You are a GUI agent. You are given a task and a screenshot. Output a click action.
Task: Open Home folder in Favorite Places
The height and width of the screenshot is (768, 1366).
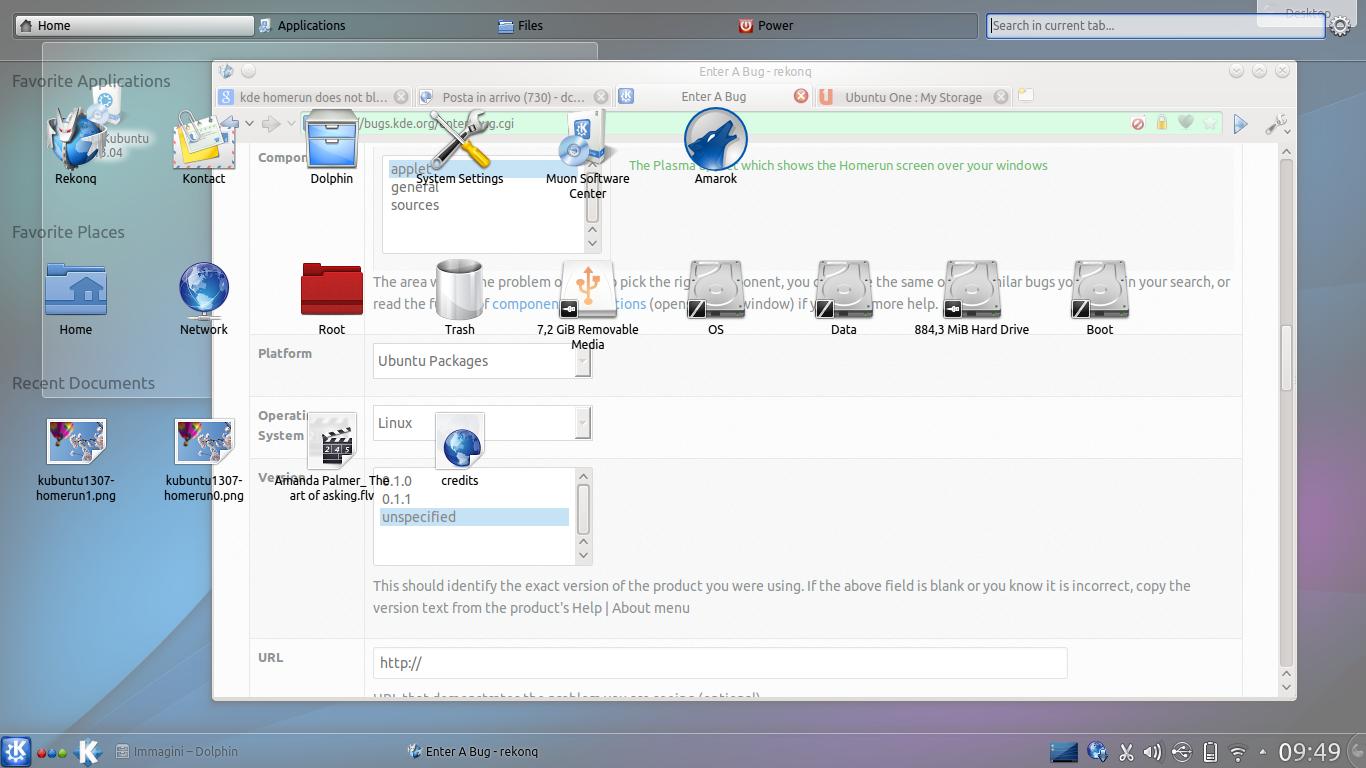(x=75, y=298)
